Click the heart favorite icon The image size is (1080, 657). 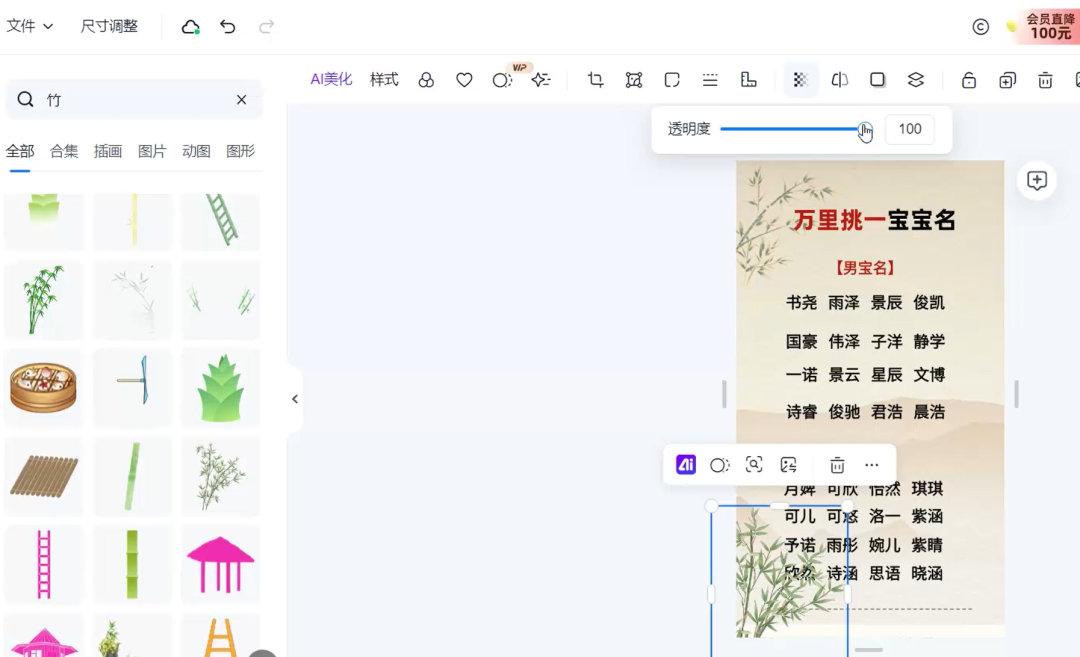click(464, 81)
